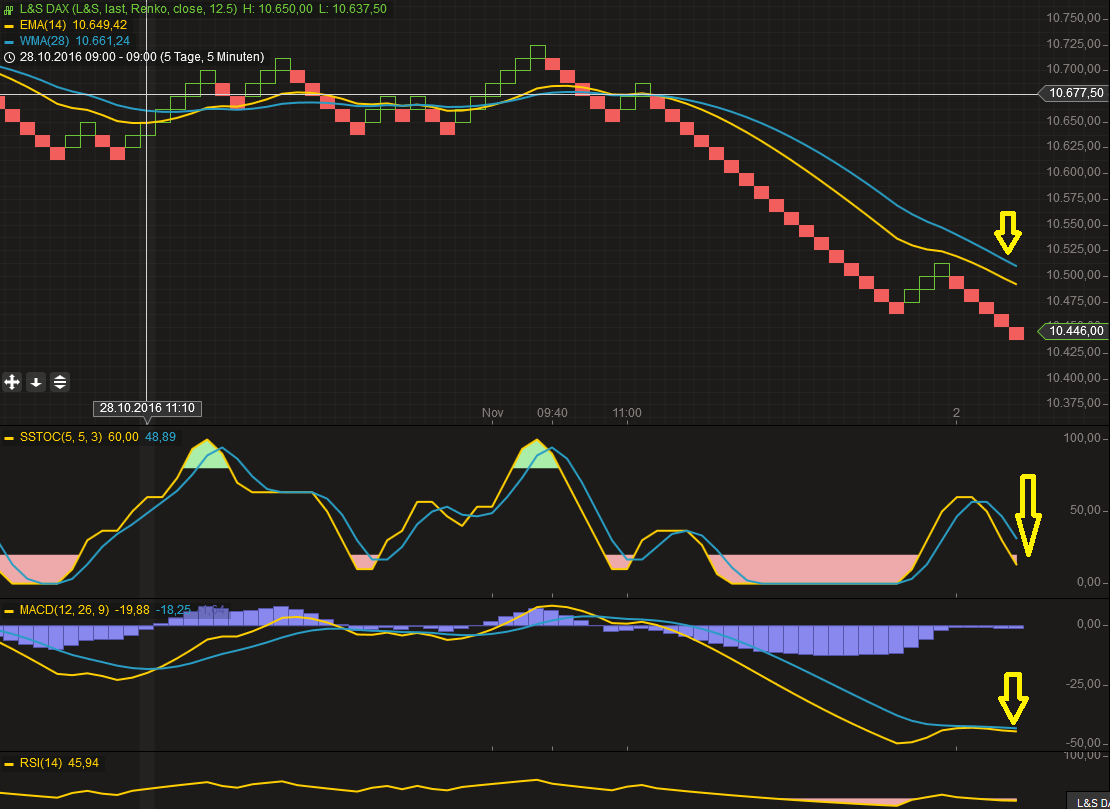Toggle the SSTOC indicator panel via its dash control
1110x809 pixels.
[x=7, y=437]
